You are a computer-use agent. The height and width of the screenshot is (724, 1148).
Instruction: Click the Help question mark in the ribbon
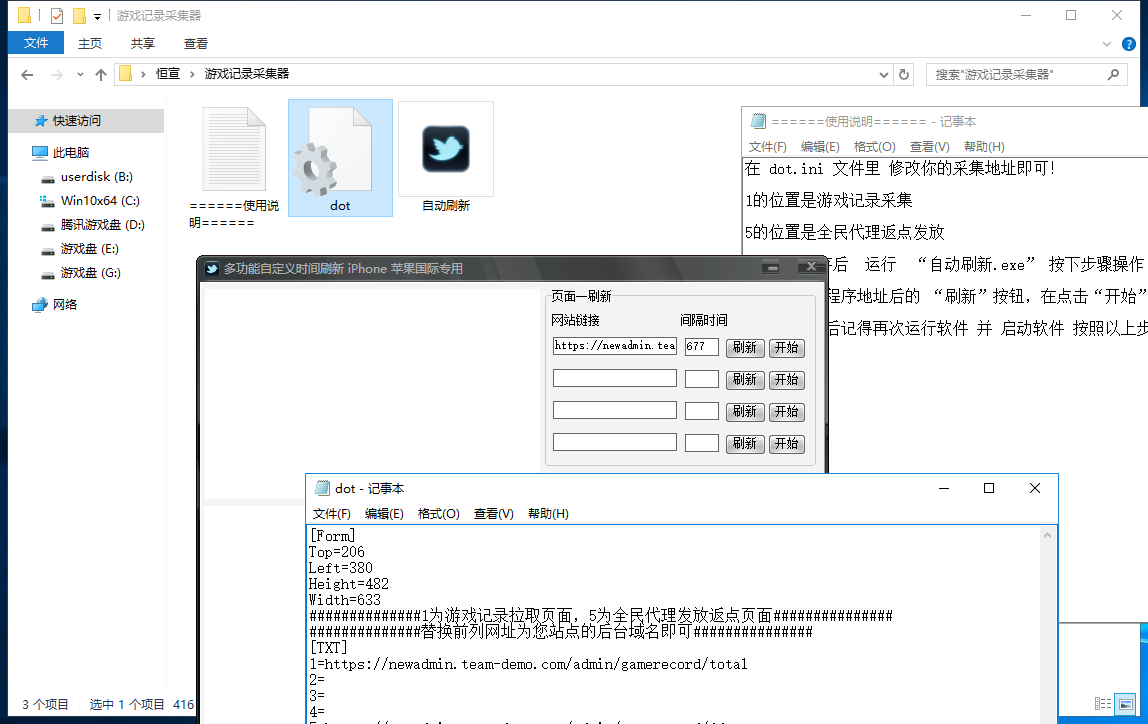(x=1129, y=43)
